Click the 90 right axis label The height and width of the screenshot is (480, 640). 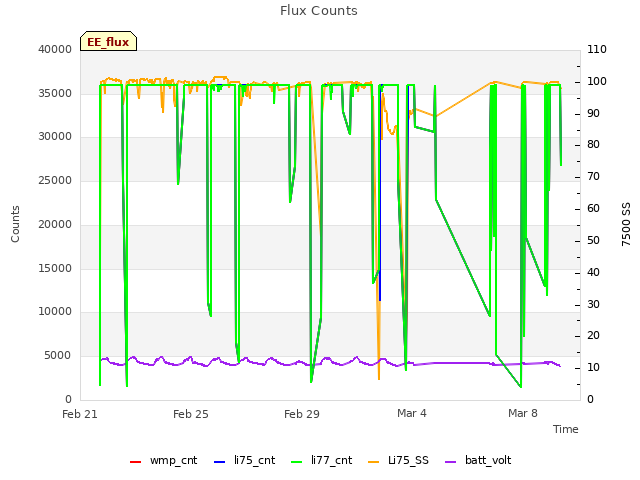coord(593,113)
